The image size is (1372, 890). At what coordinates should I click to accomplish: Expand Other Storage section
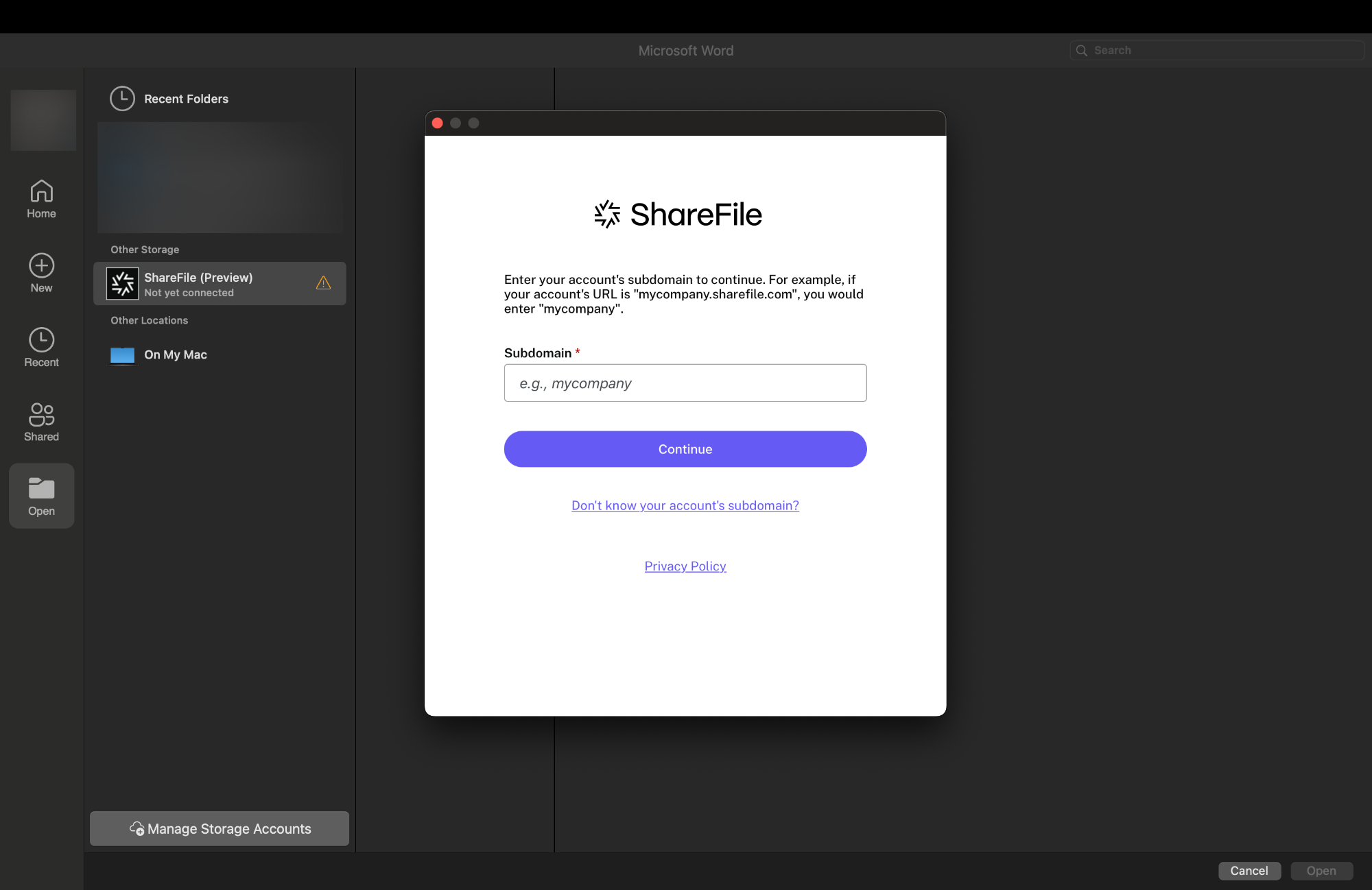click(145, 249)
